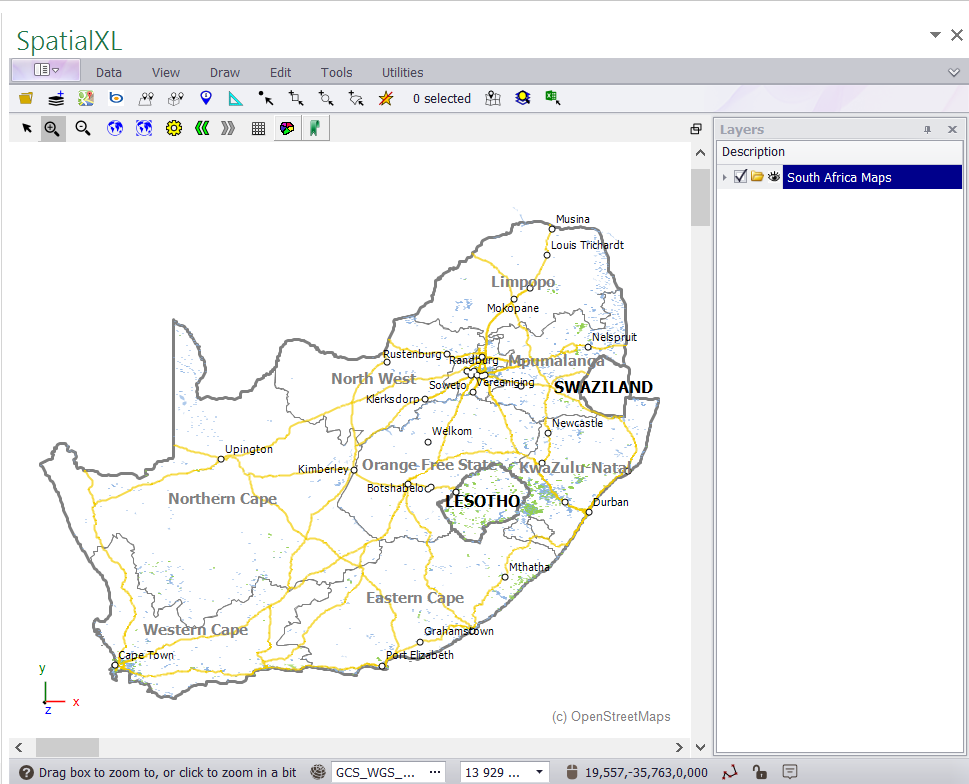Switch to the Draw ribbon tab
969x784 pixels.
224,71
